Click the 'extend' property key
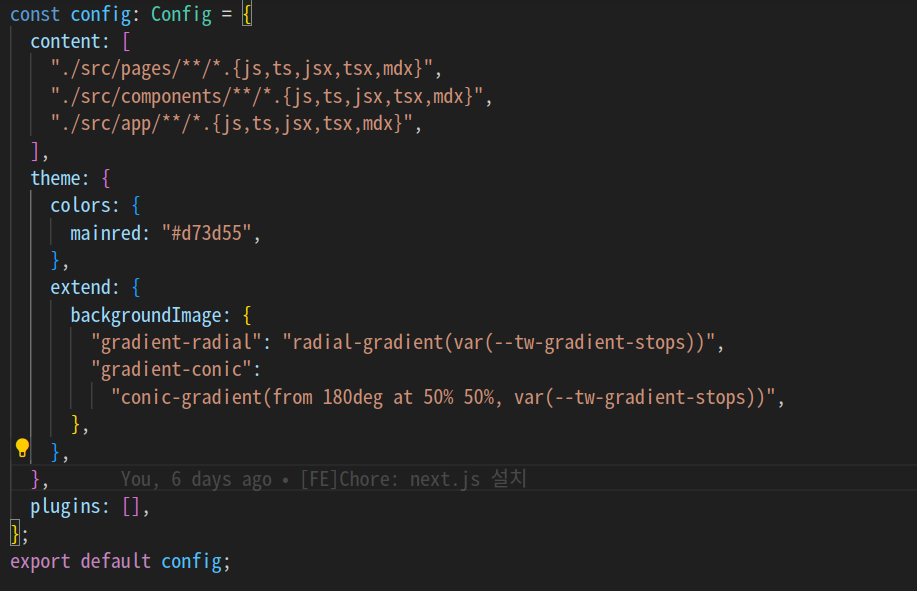Image resolution: width=917 pixels, height=591 pixels. coord(80,288)
